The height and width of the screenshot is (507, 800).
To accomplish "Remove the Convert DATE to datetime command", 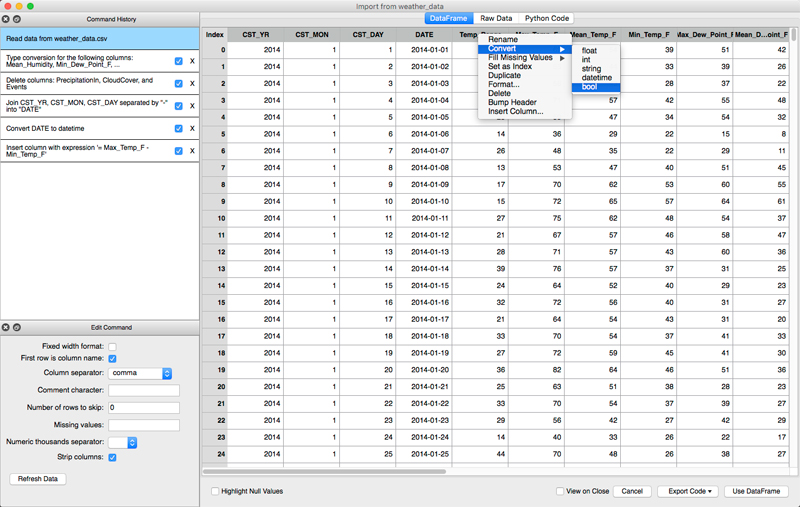I will [192, 129].
